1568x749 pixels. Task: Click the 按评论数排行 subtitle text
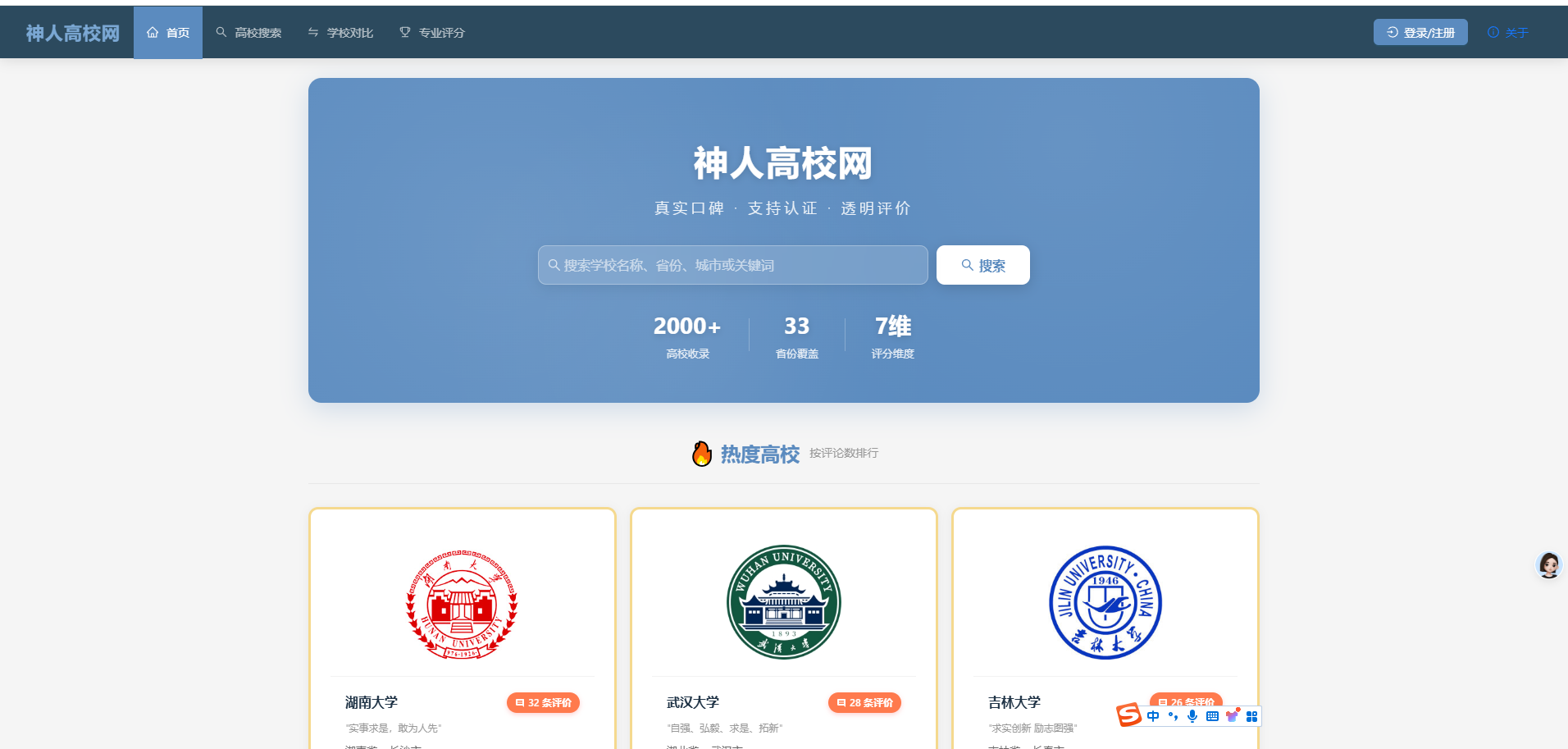click(x=844, y=453)
